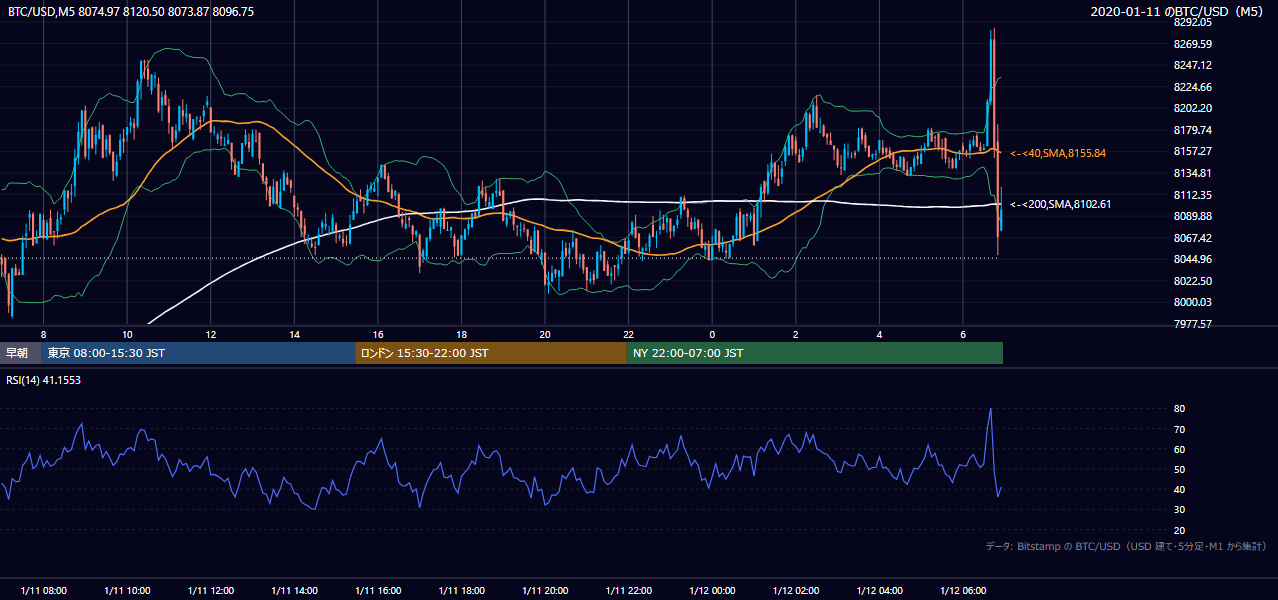Click hour tick 6 under price chart
The width and height of the screenshot is (1278, 600).
click(962, 334)
